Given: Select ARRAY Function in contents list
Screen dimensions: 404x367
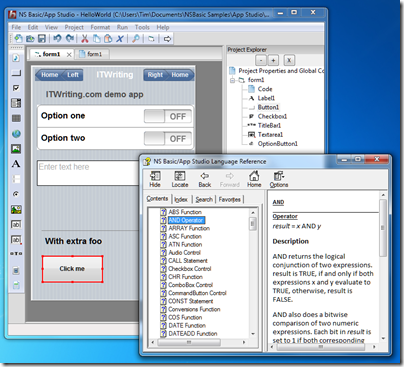Looking at the screenshot, I should click(x=189, y=228).
